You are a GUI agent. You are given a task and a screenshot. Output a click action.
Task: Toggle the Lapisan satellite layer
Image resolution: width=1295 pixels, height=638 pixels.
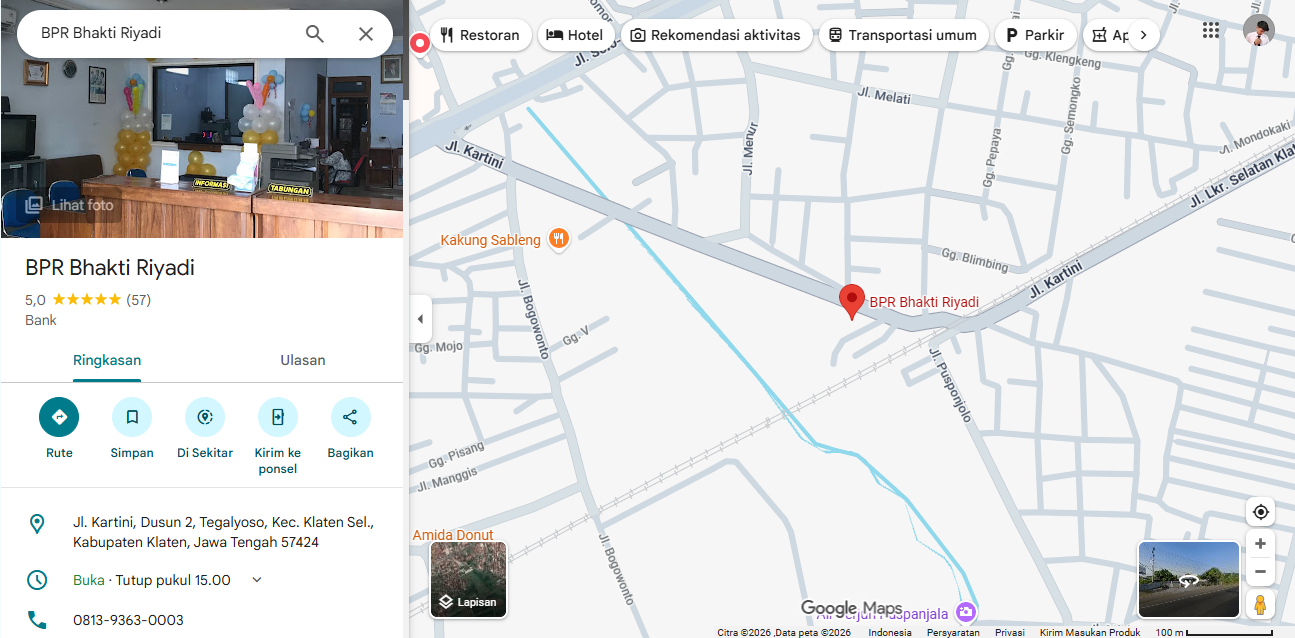[469, 579]
